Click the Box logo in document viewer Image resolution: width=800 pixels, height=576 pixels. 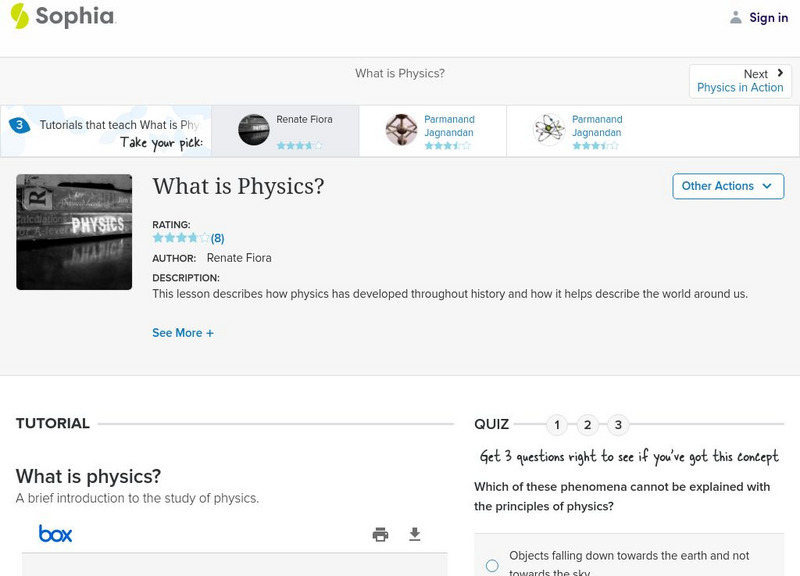coord(55,534)
